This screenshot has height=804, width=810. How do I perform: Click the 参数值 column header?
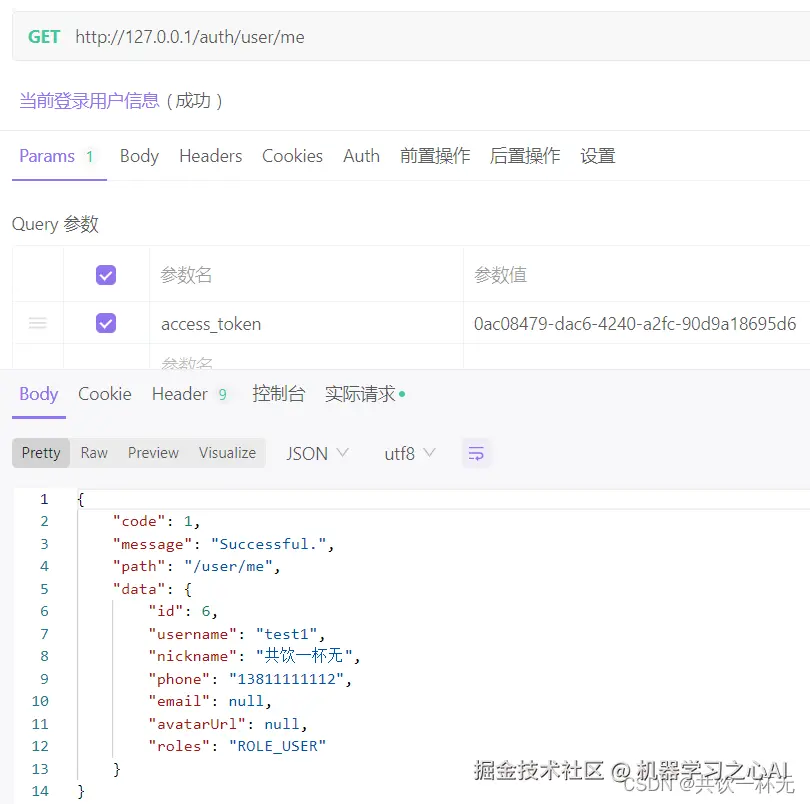pos(500,275)
